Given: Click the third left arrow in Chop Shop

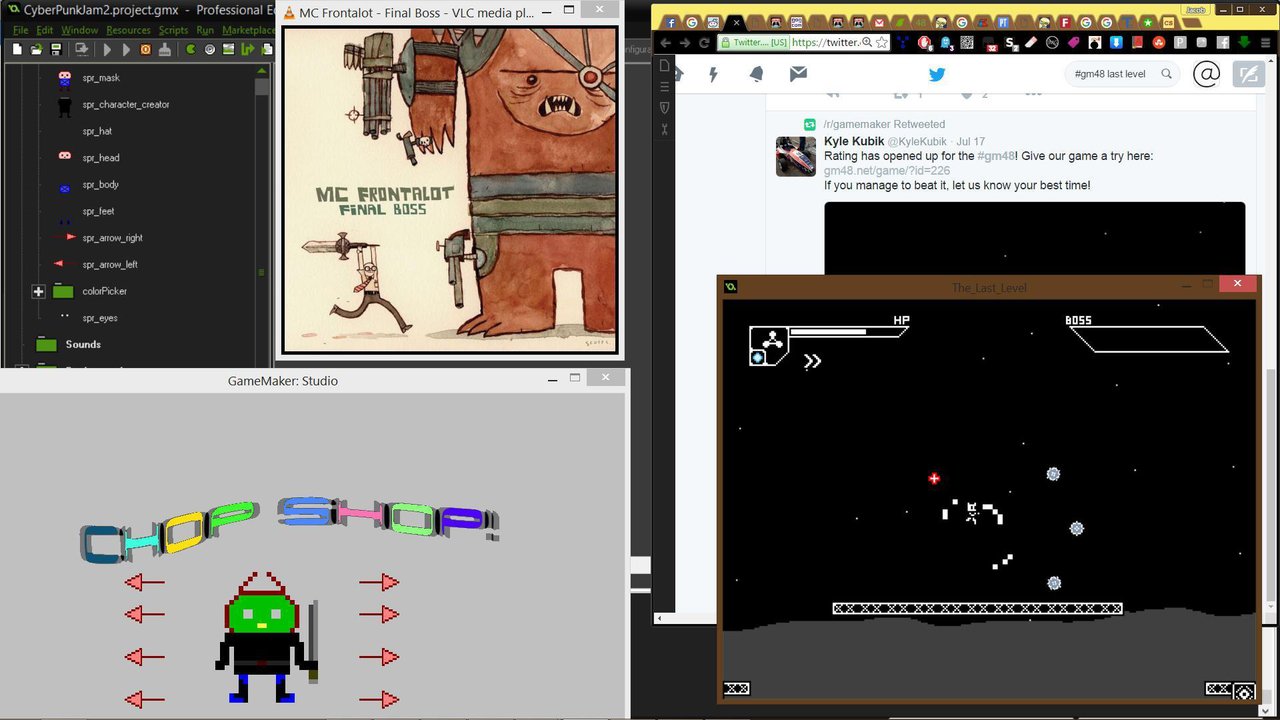Looking at the screenshot, I should pos(145,657).
